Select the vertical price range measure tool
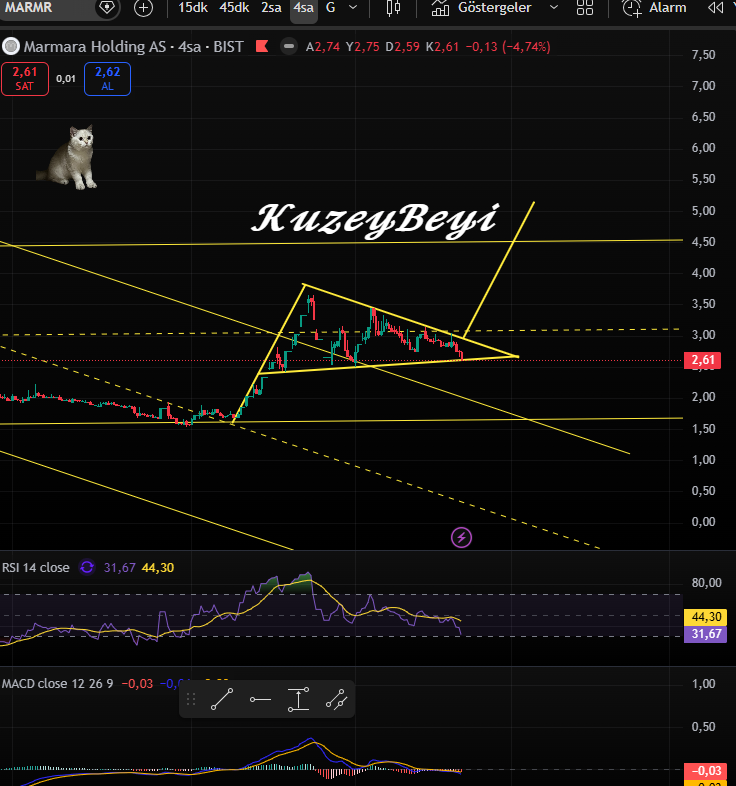 (298, 699)
